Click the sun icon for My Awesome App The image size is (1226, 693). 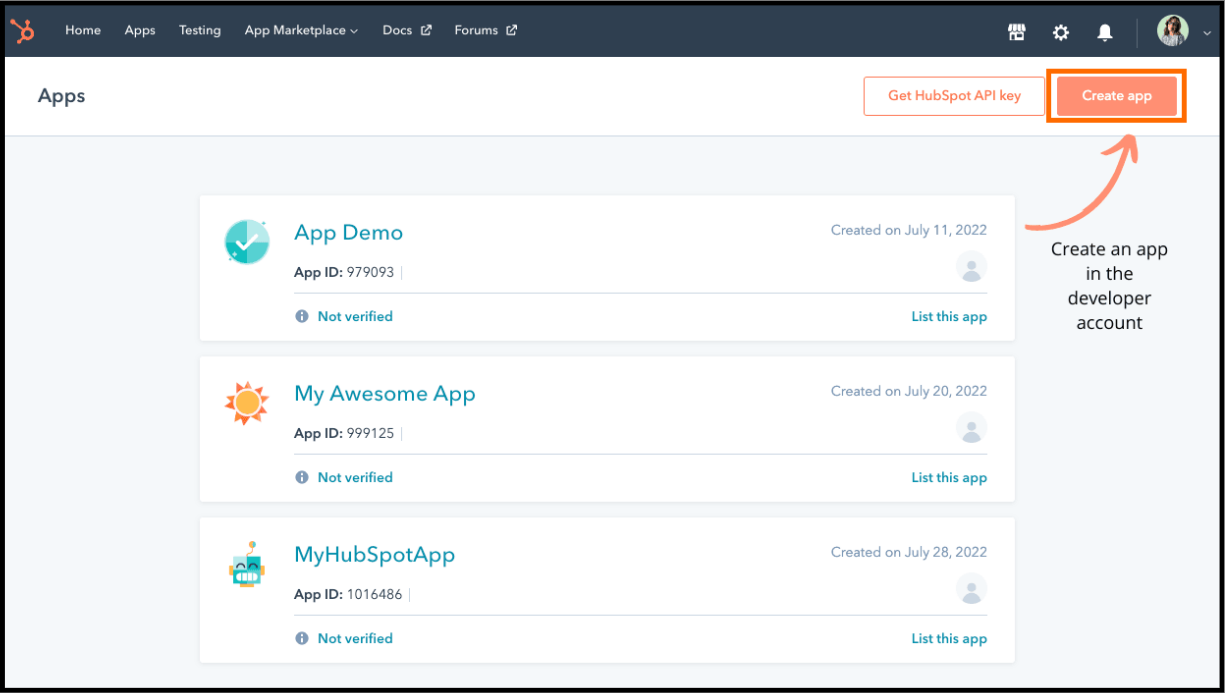[x=247, y=402]
